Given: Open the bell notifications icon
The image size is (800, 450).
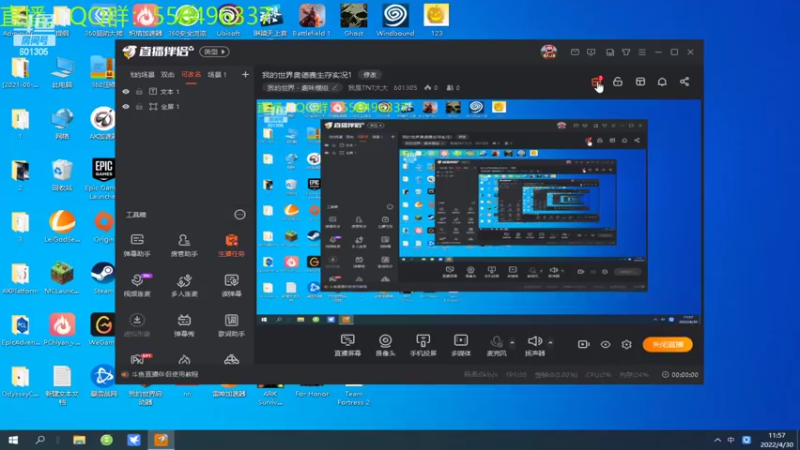Looking at the screenshot, I should pos(662,82).
